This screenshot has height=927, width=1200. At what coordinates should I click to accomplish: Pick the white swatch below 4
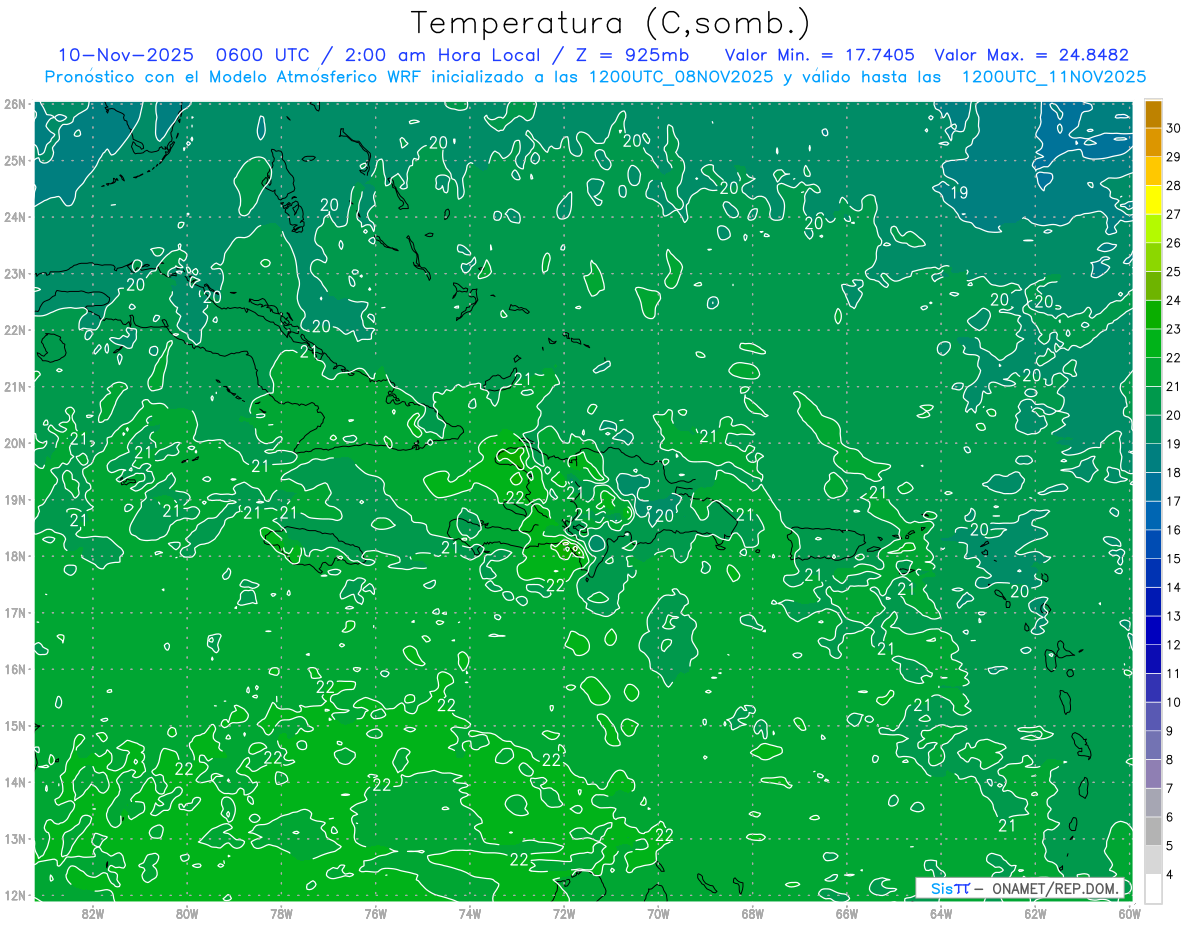point(1153,887)
